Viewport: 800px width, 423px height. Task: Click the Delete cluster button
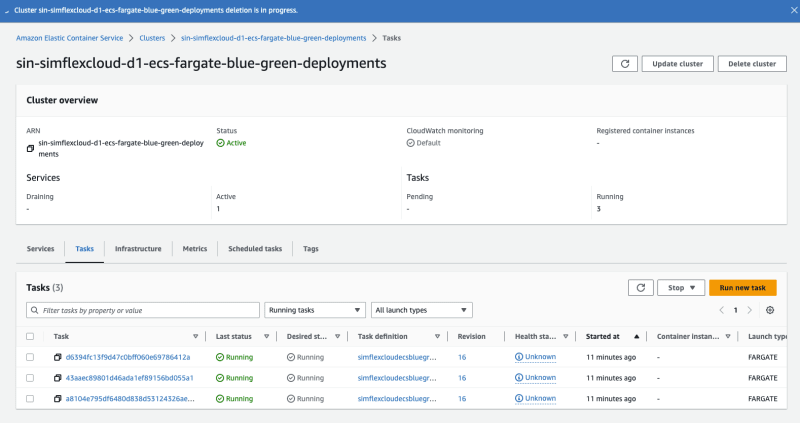click(752, 64)
